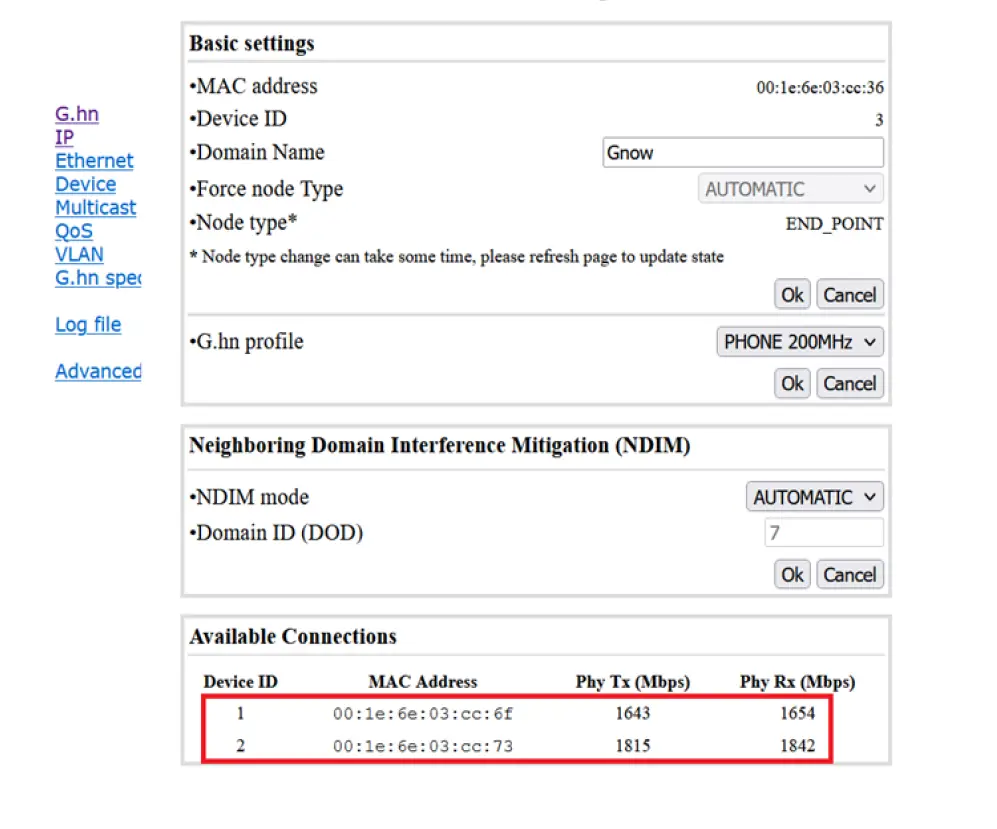
Task: Select MAC value 00:1e:6e:03:cc:36
Action: 820,88
